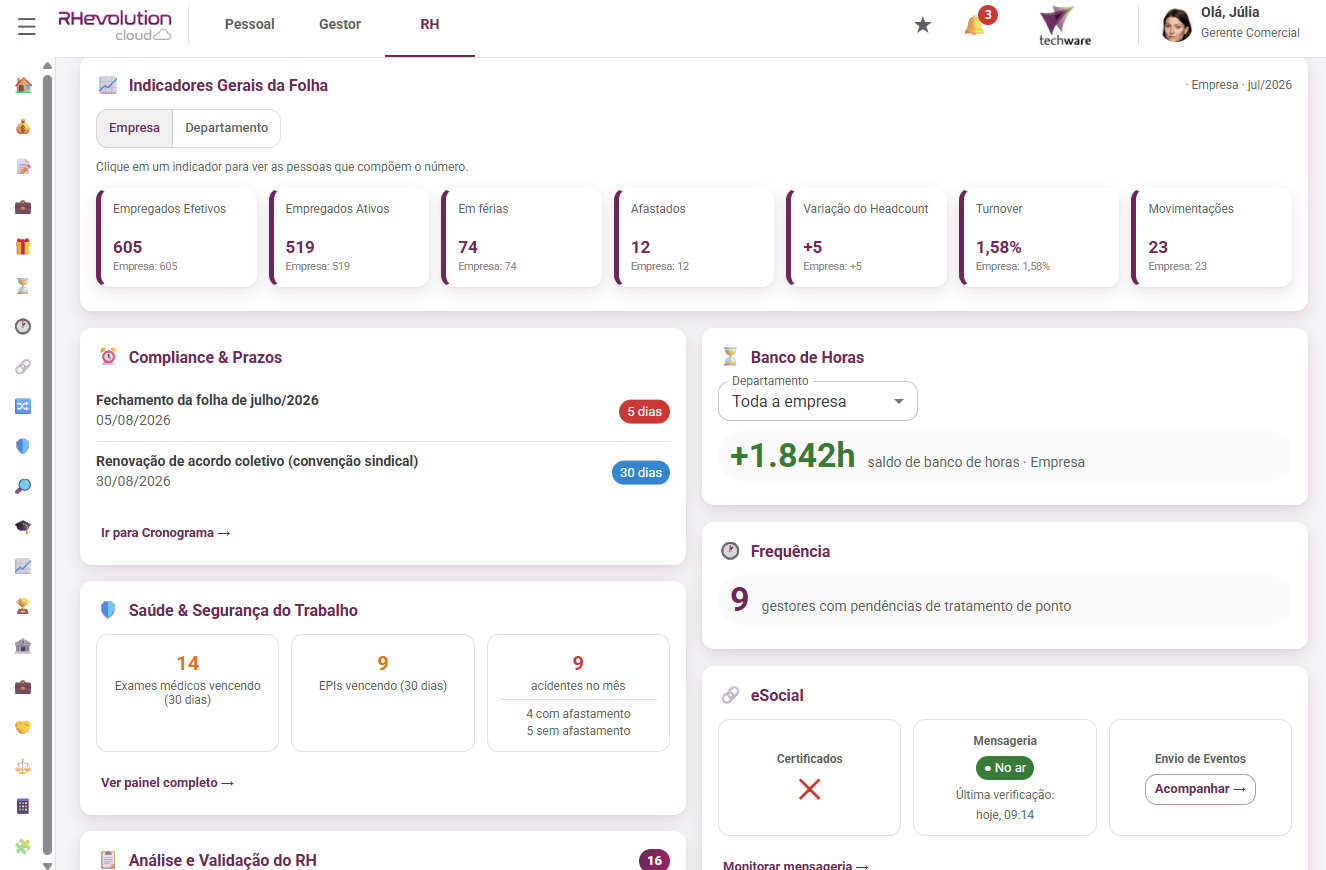1326x870 pixels.
Task: Click the puzzle piece sidebar icon
Action: (x=23, y=846)
